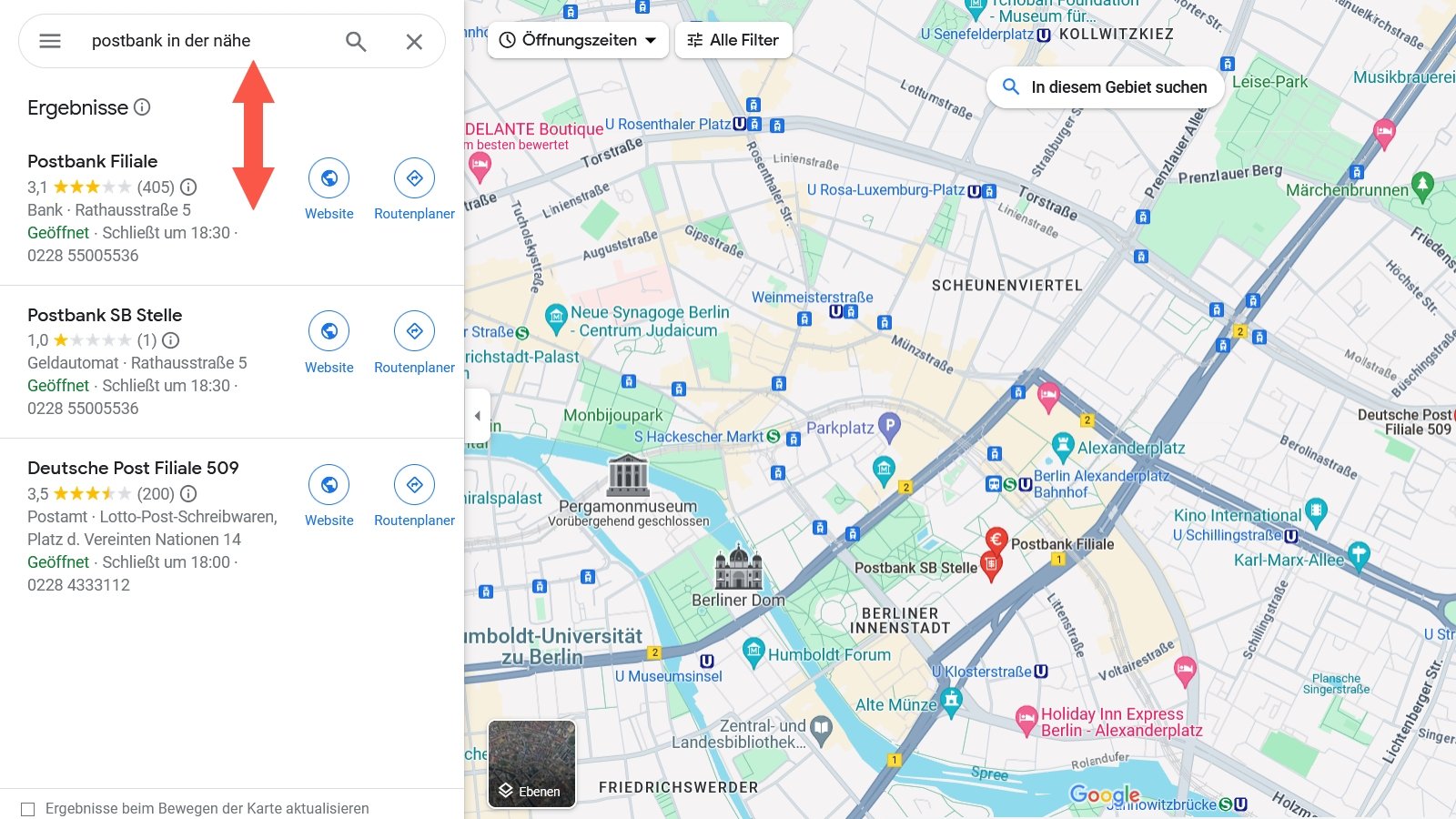Click rating info icon for Deutsche Post Filiale 509
1456x819 pixels.
click(188, 493)
